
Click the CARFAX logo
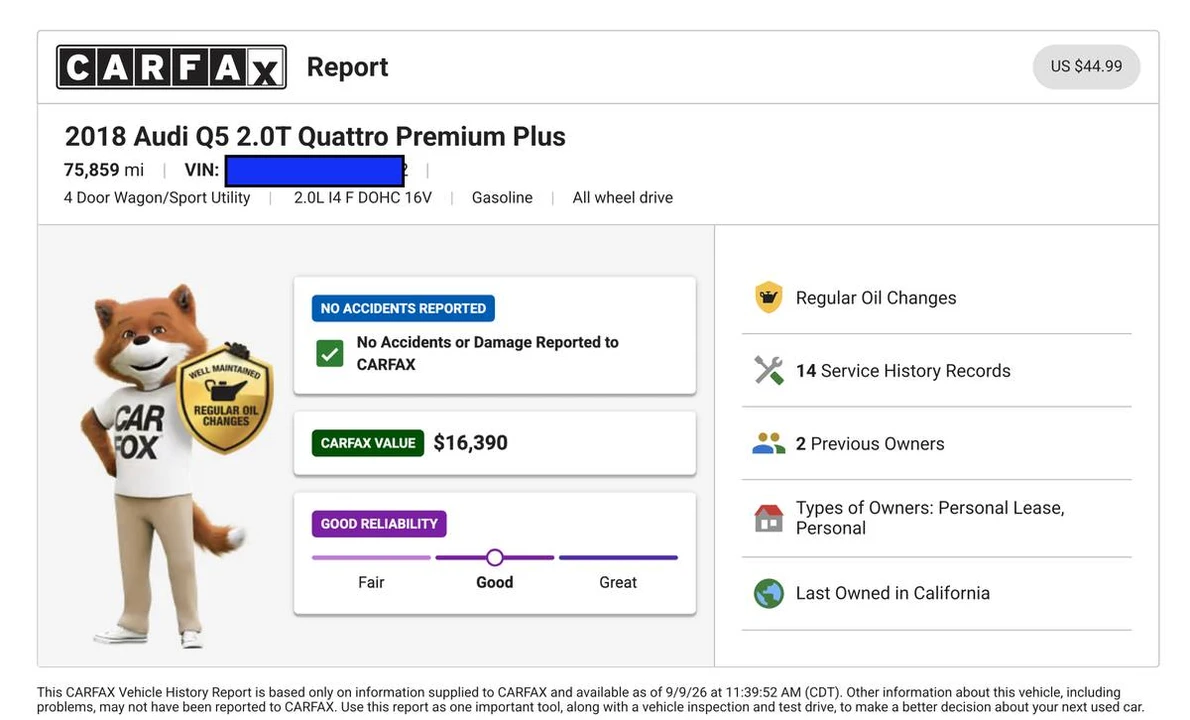(x=172, y=67)
